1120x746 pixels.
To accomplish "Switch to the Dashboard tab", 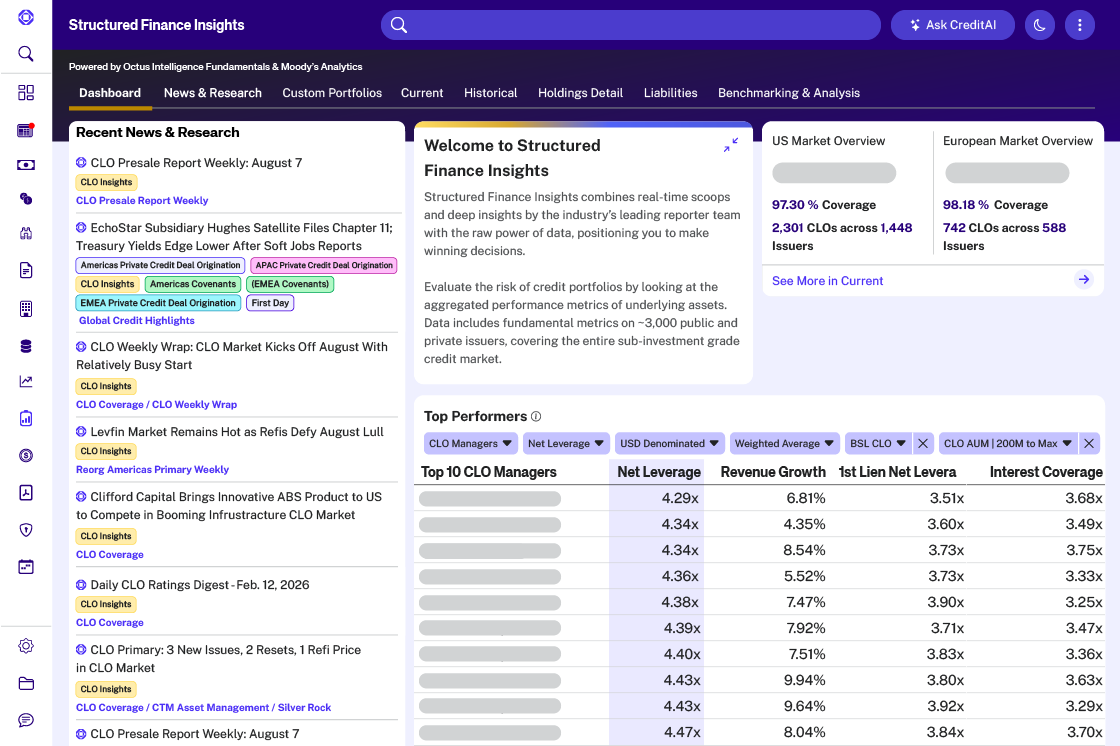I will [x=110, y=93].
